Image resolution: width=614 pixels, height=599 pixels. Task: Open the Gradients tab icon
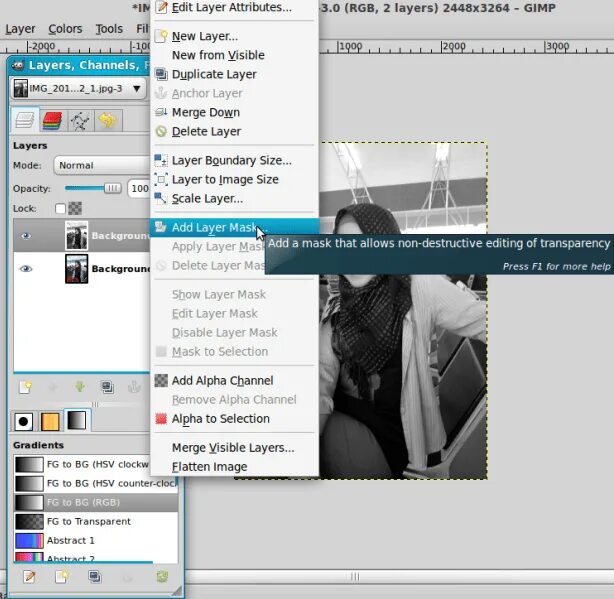(76, 420)
